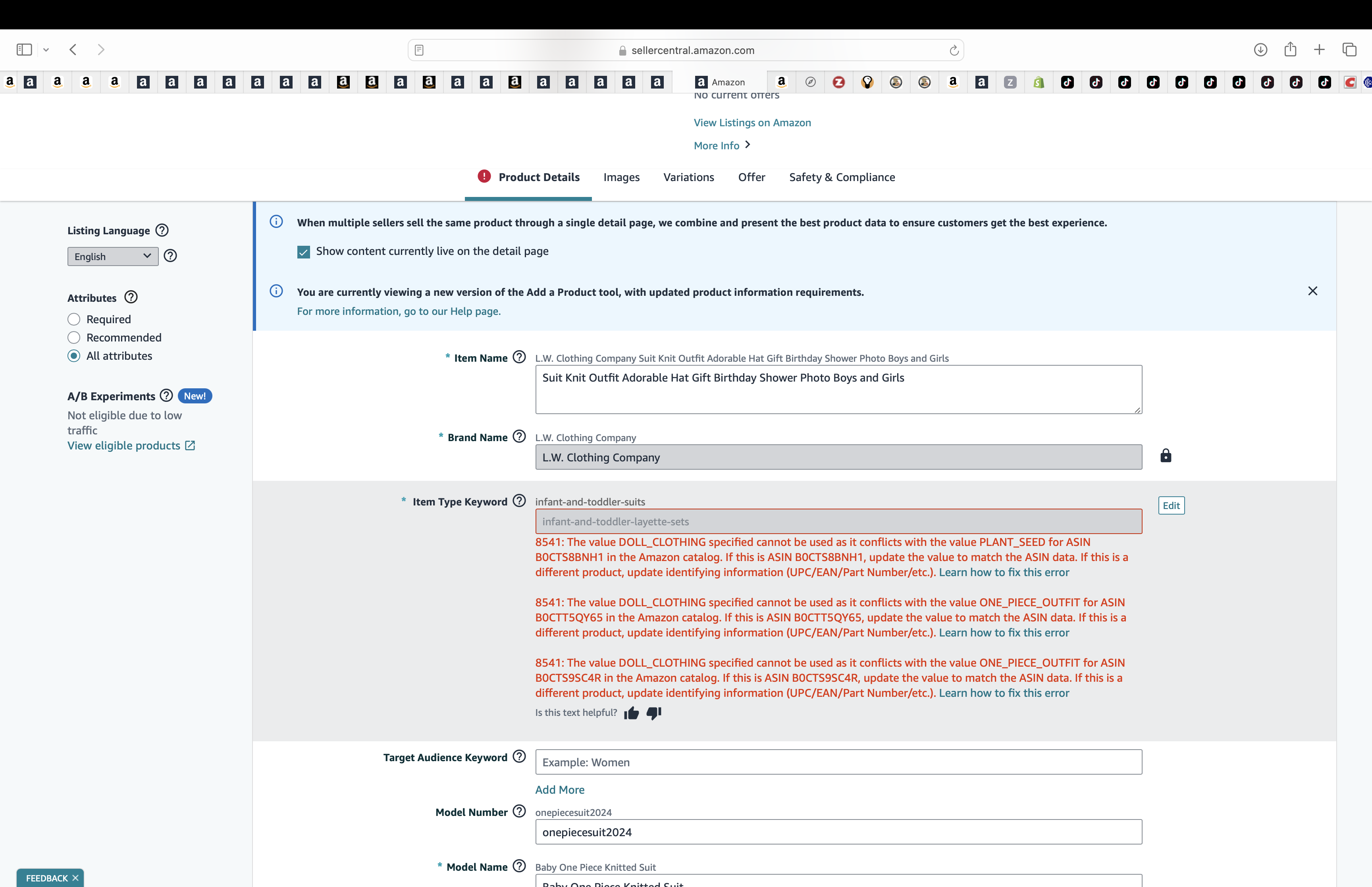Switch to the grey Z icon tab
1372x887 pixels.
(x=1010, y=82)
